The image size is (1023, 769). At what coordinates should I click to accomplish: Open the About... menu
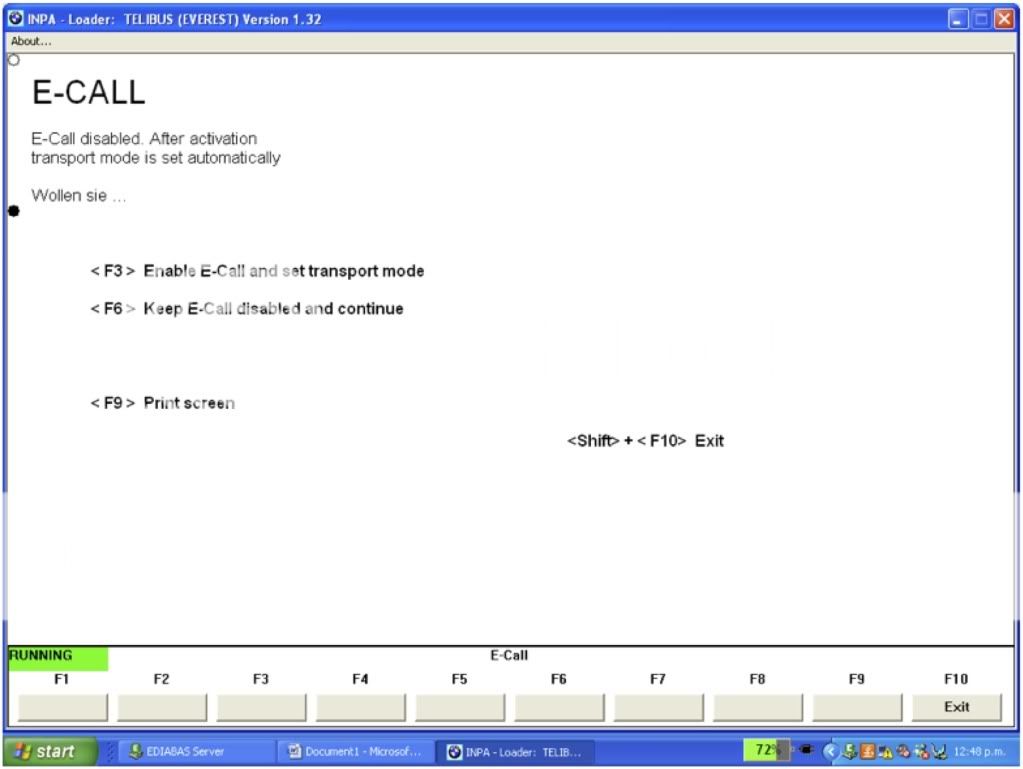(31, 41)
